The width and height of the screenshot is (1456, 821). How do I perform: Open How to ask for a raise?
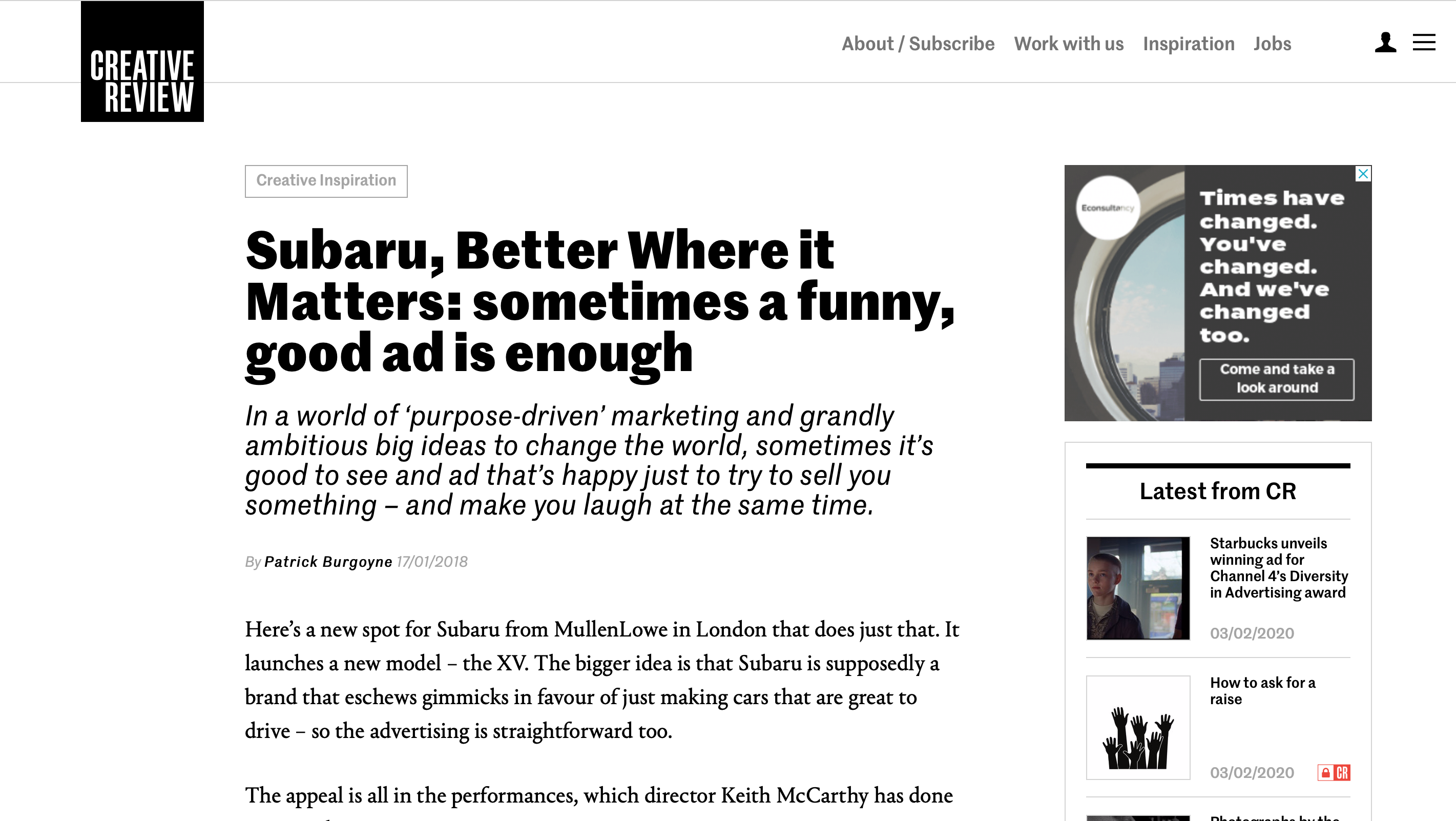click(1262, 690)
